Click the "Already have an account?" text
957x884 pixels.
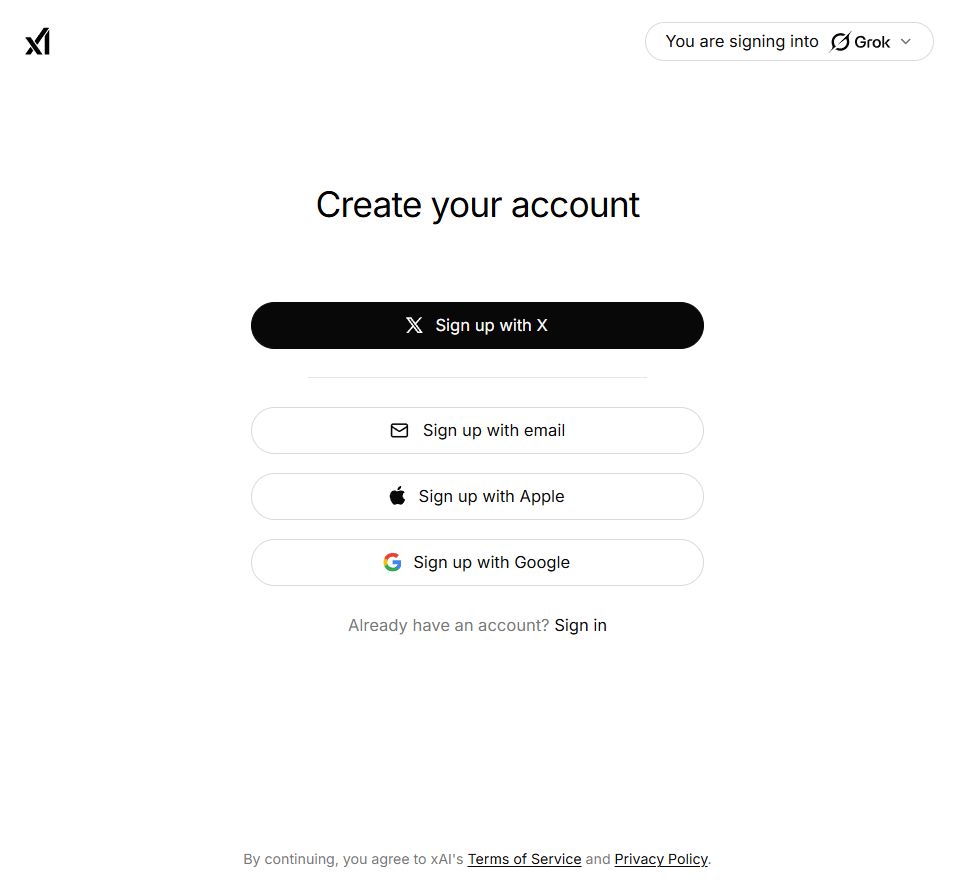tap(447, 625)
